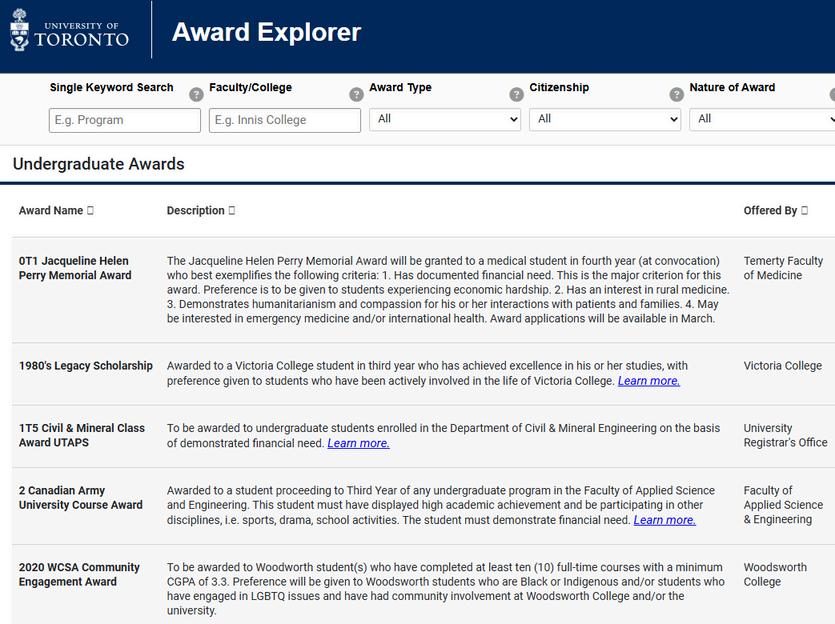Click University Registrar's Office cell
The height and width of the screenshot is (624, 835).
(785, 435)
